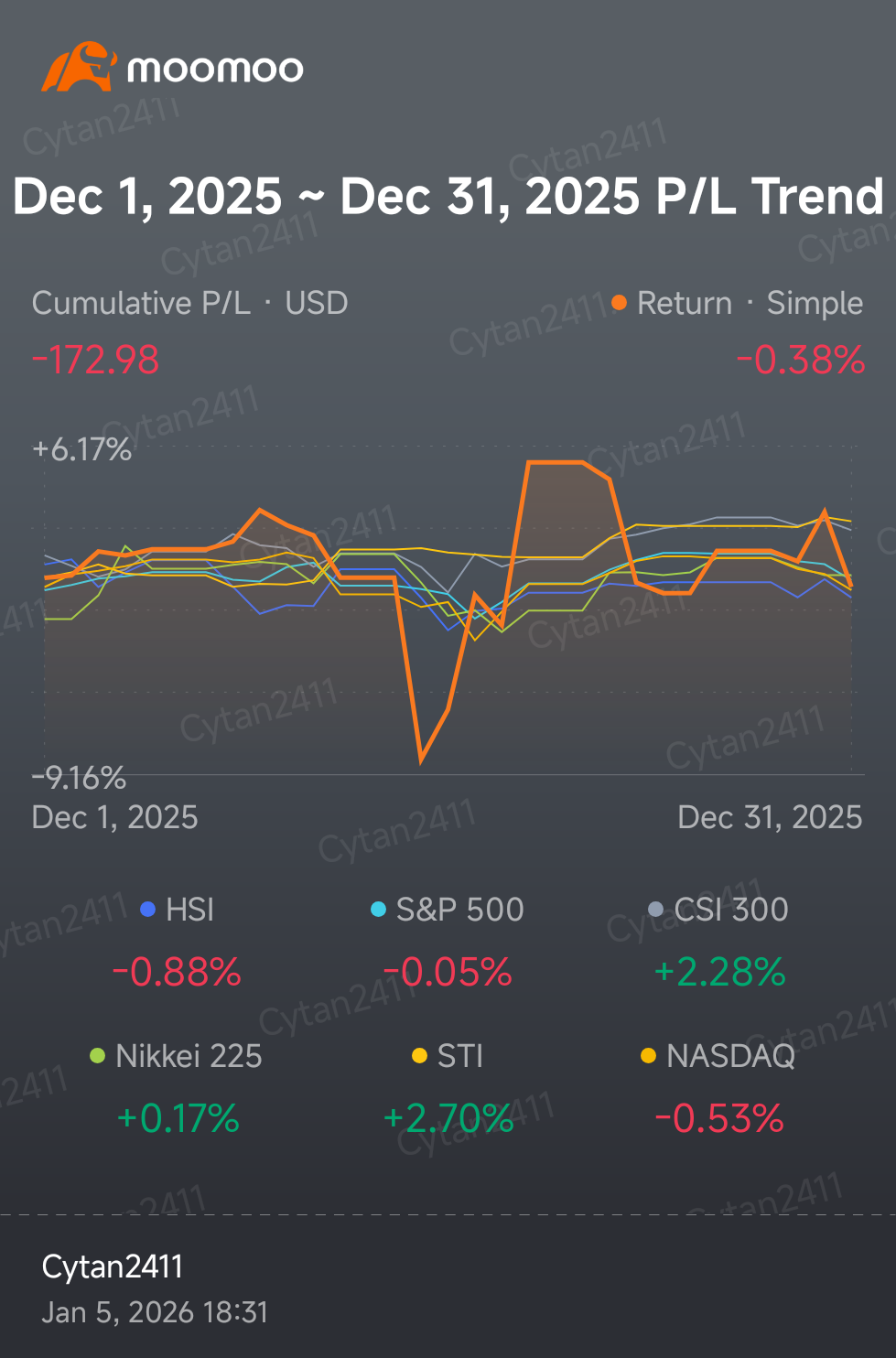Click the -0.38% return value
This screenshot has height=1358, width=896.
coord(800,360)
